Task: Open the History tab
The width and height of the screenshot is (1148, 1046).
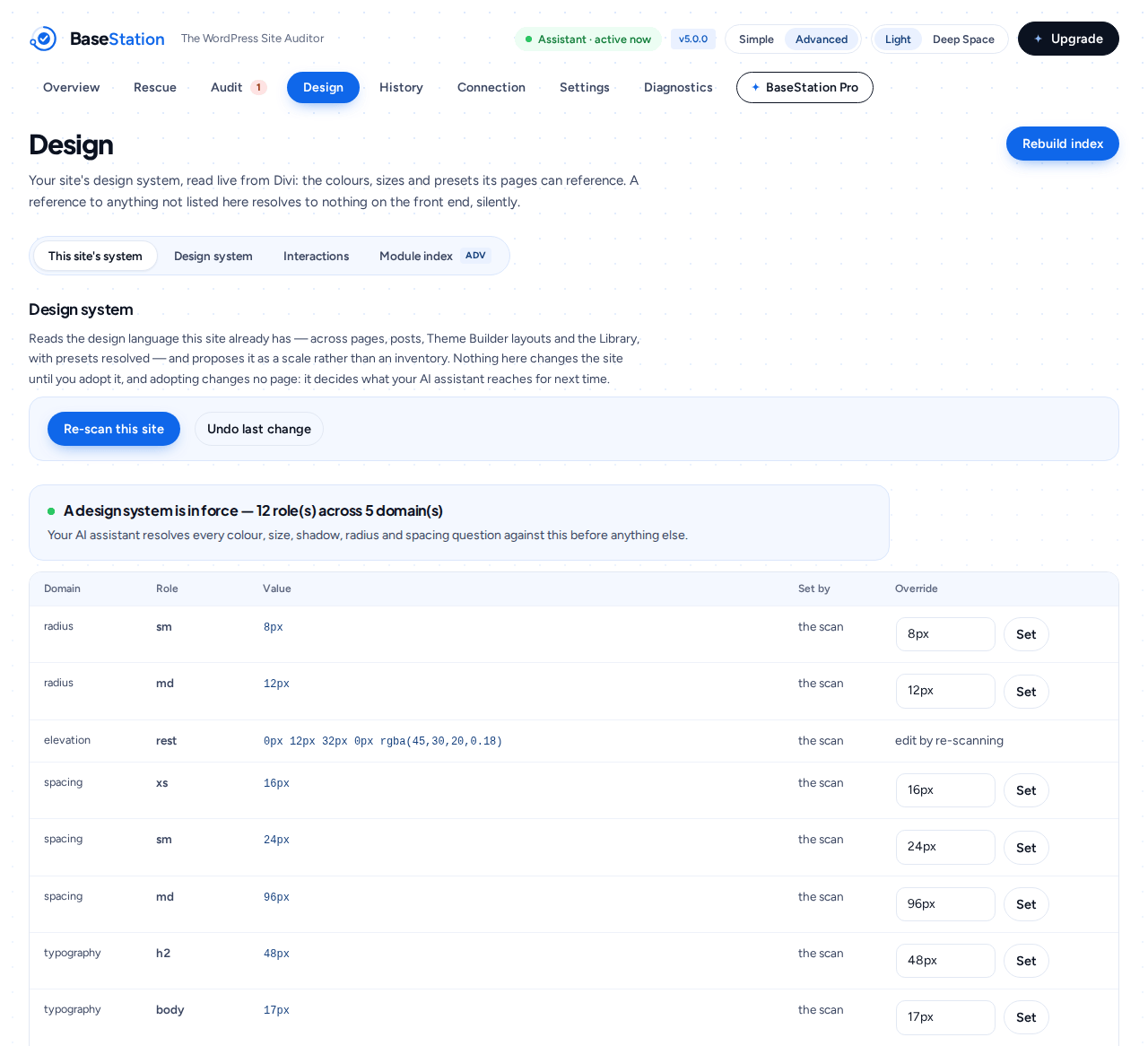Action: point(401,87)
